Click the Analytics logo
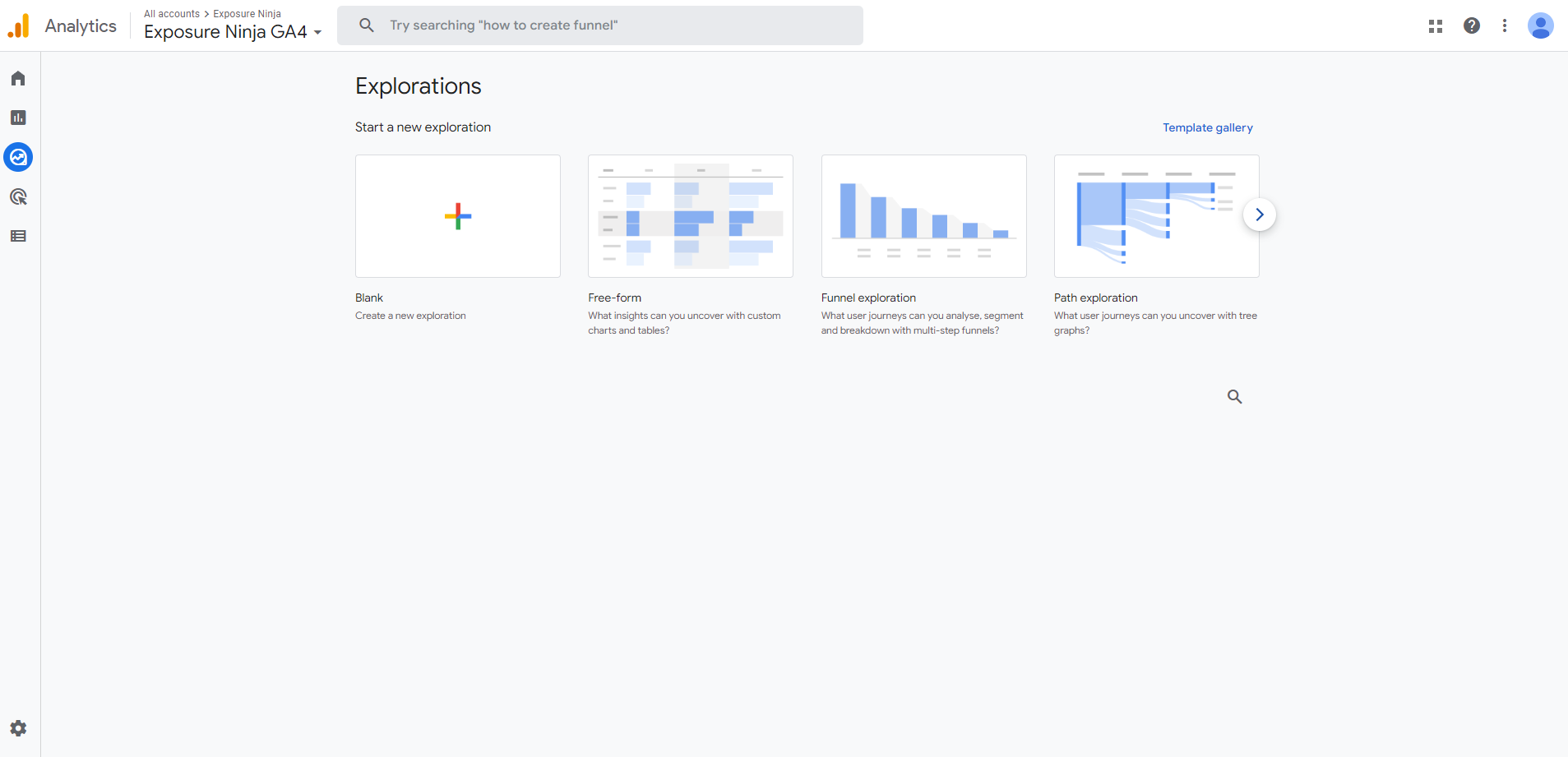Screen dimensions: 1568x757 19,26
